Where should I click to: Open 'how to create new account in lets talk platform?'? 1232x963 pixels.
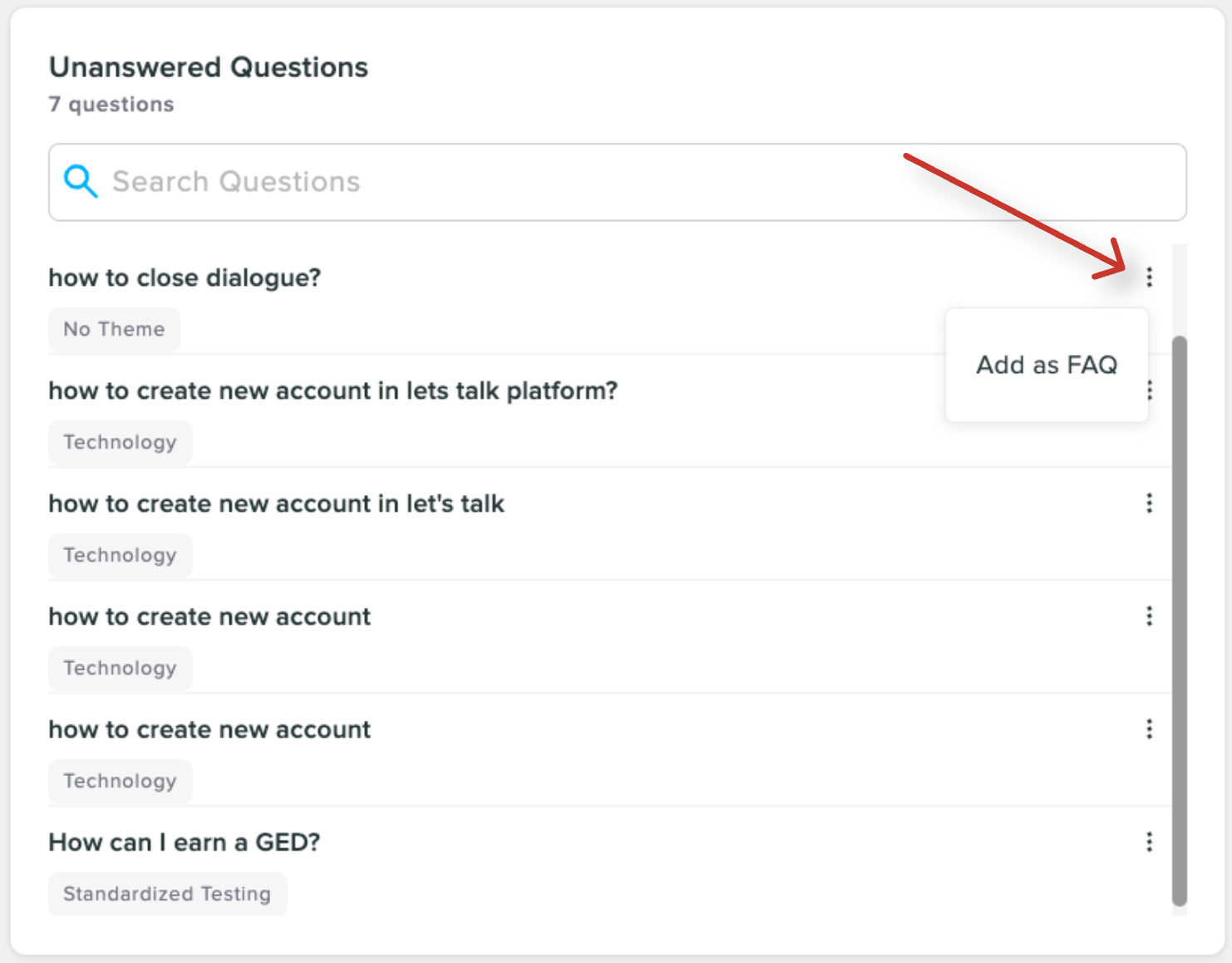point(333,391)
